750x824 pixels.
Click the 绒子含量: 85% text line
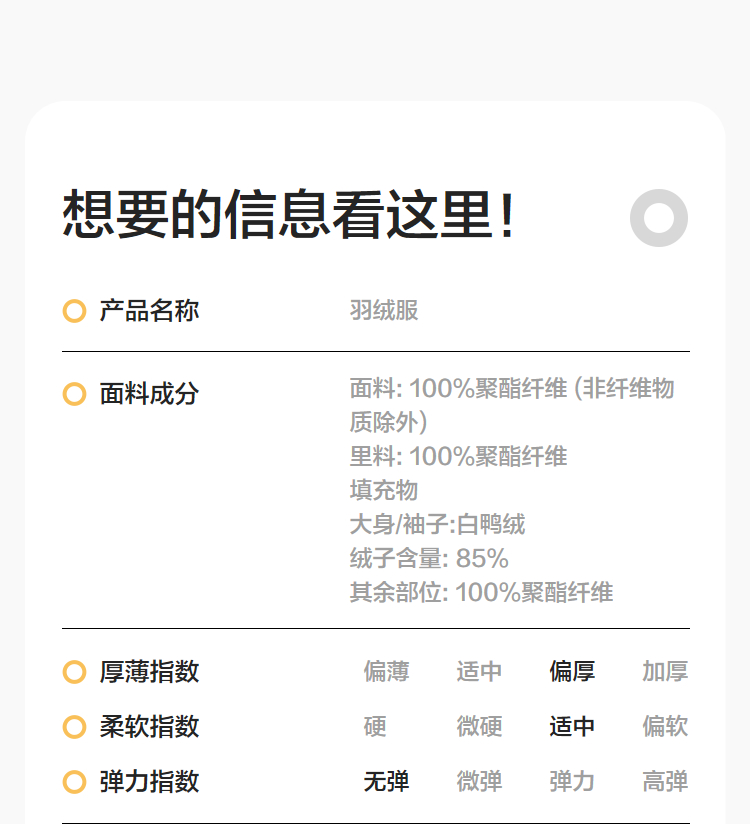[x=429, y=558]
